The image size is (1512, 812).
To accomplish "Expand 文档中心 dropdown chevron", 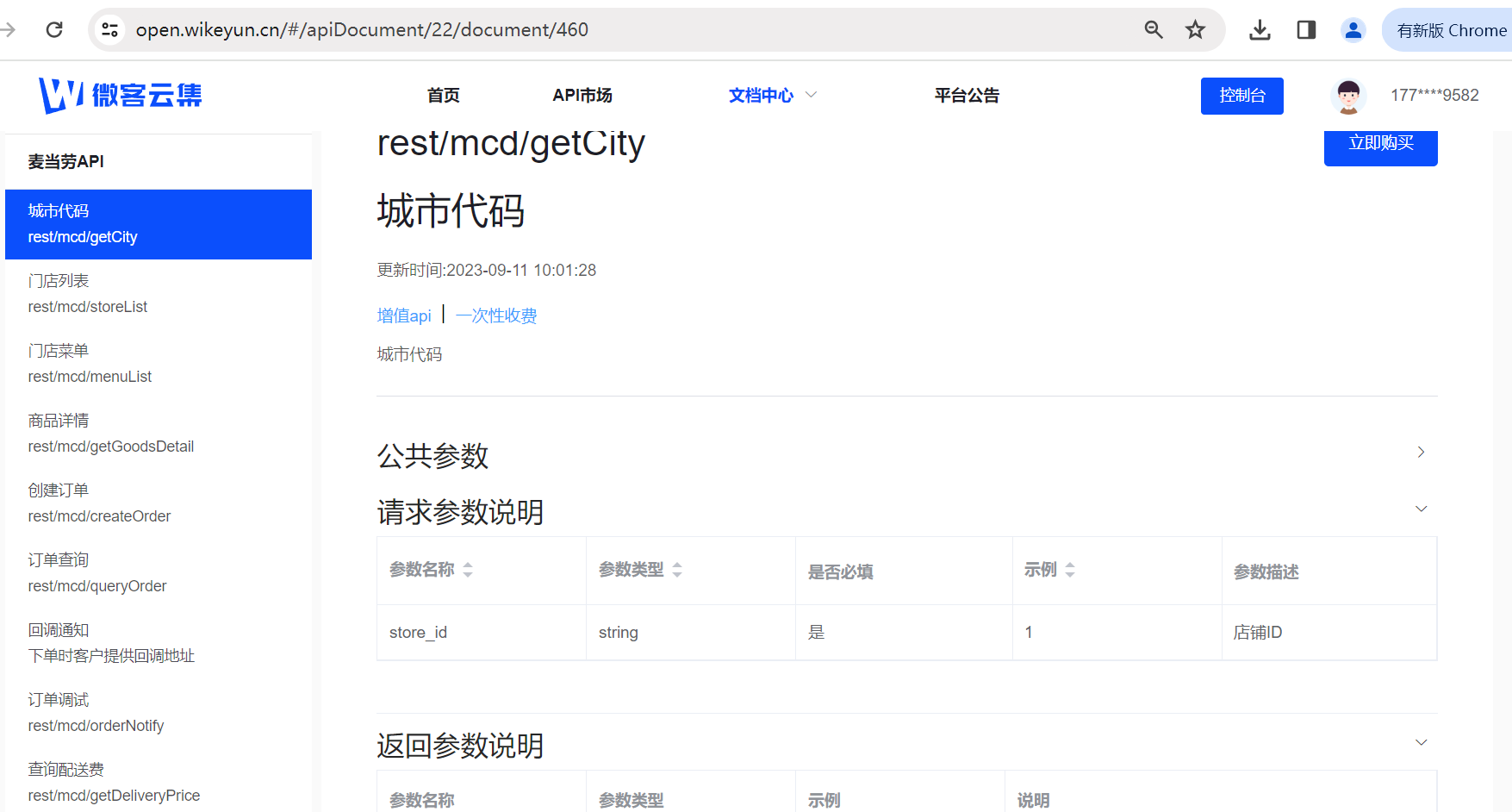I will click(811, 95).
